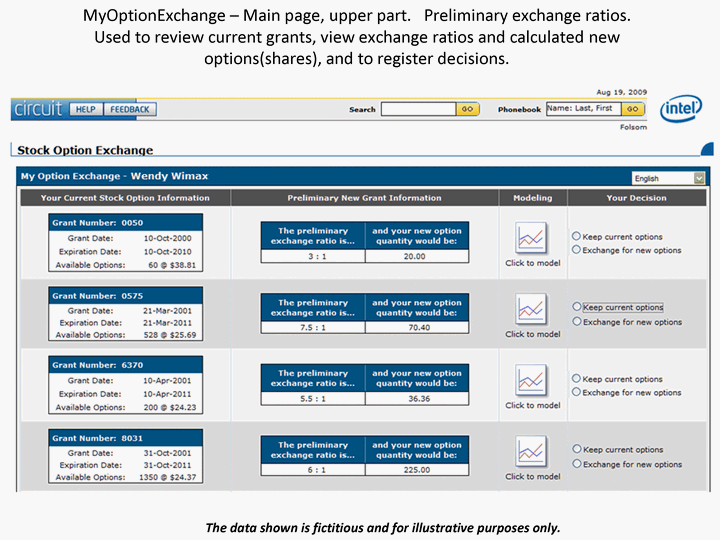Select Keep current options for grant 0575

tap(577, 308)
